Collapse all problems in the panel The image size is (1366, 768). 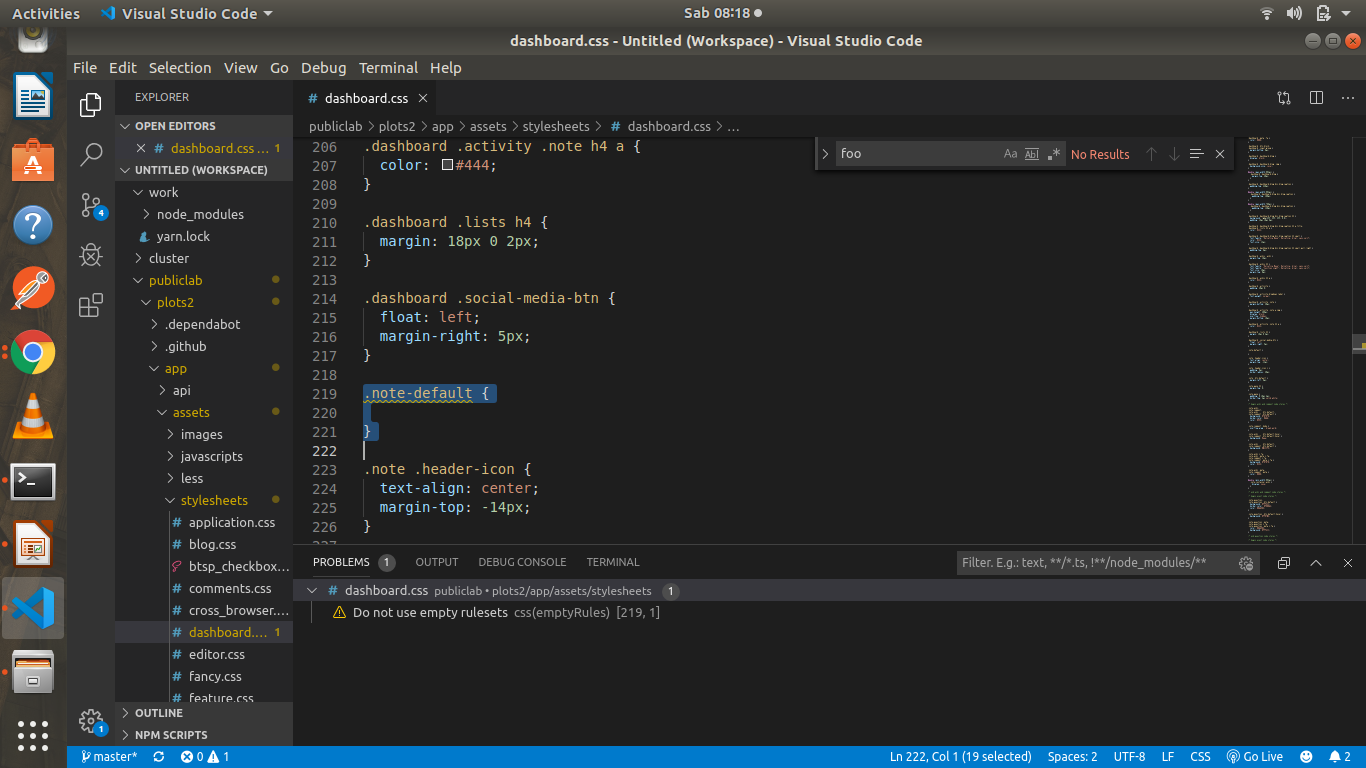pyautogui.click(x=1284, y=563)
